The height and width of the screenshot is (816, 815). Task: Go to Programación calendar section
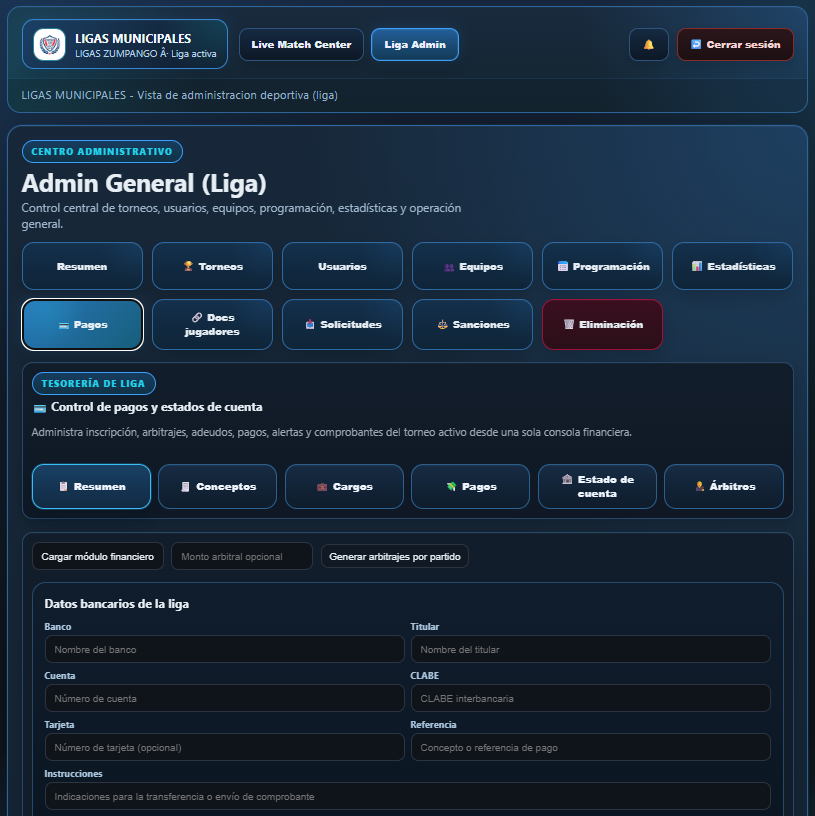(602, 266)
